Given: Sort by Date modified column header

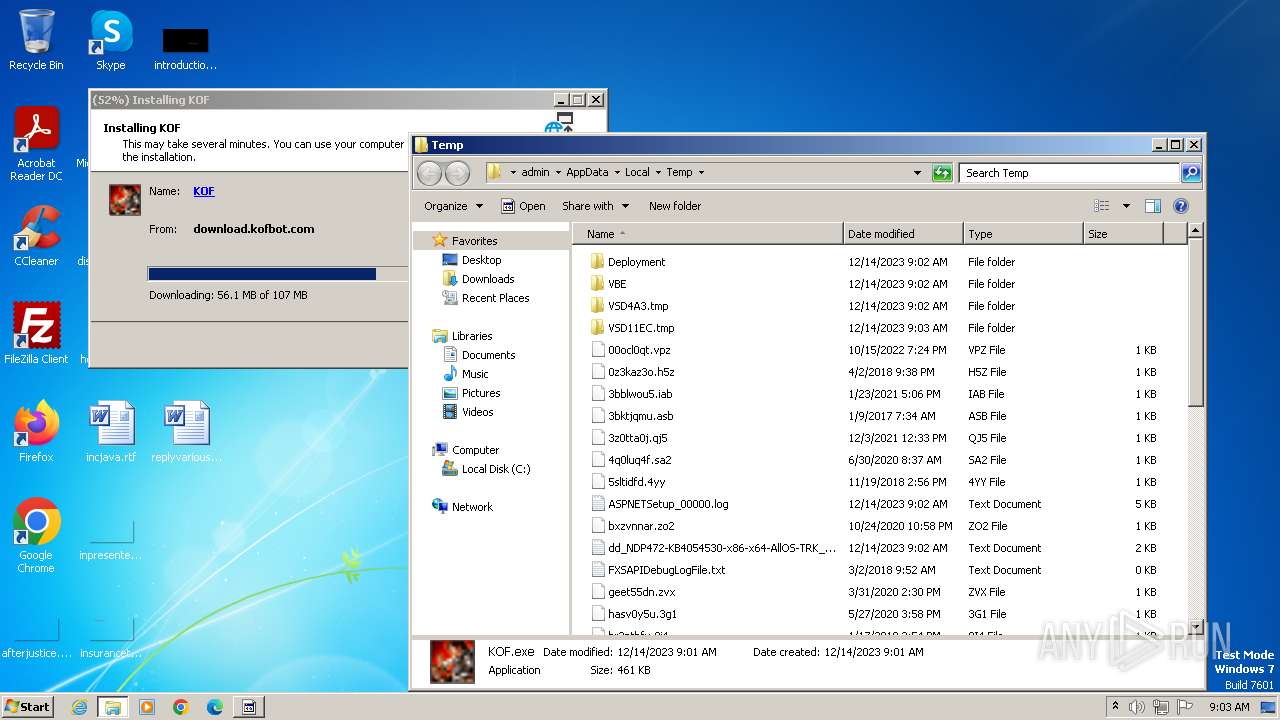Looking at the screenshot, I should click(x=903, y=234).
